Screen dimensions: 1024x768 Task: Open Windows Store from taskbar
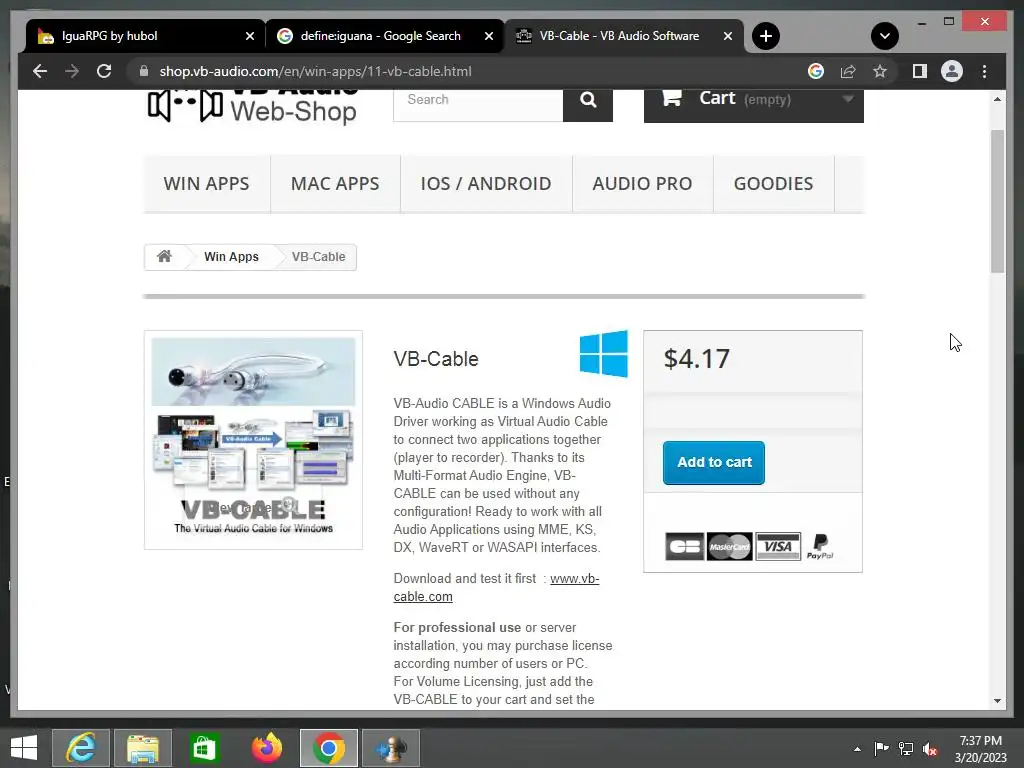(x=204, y=748)
